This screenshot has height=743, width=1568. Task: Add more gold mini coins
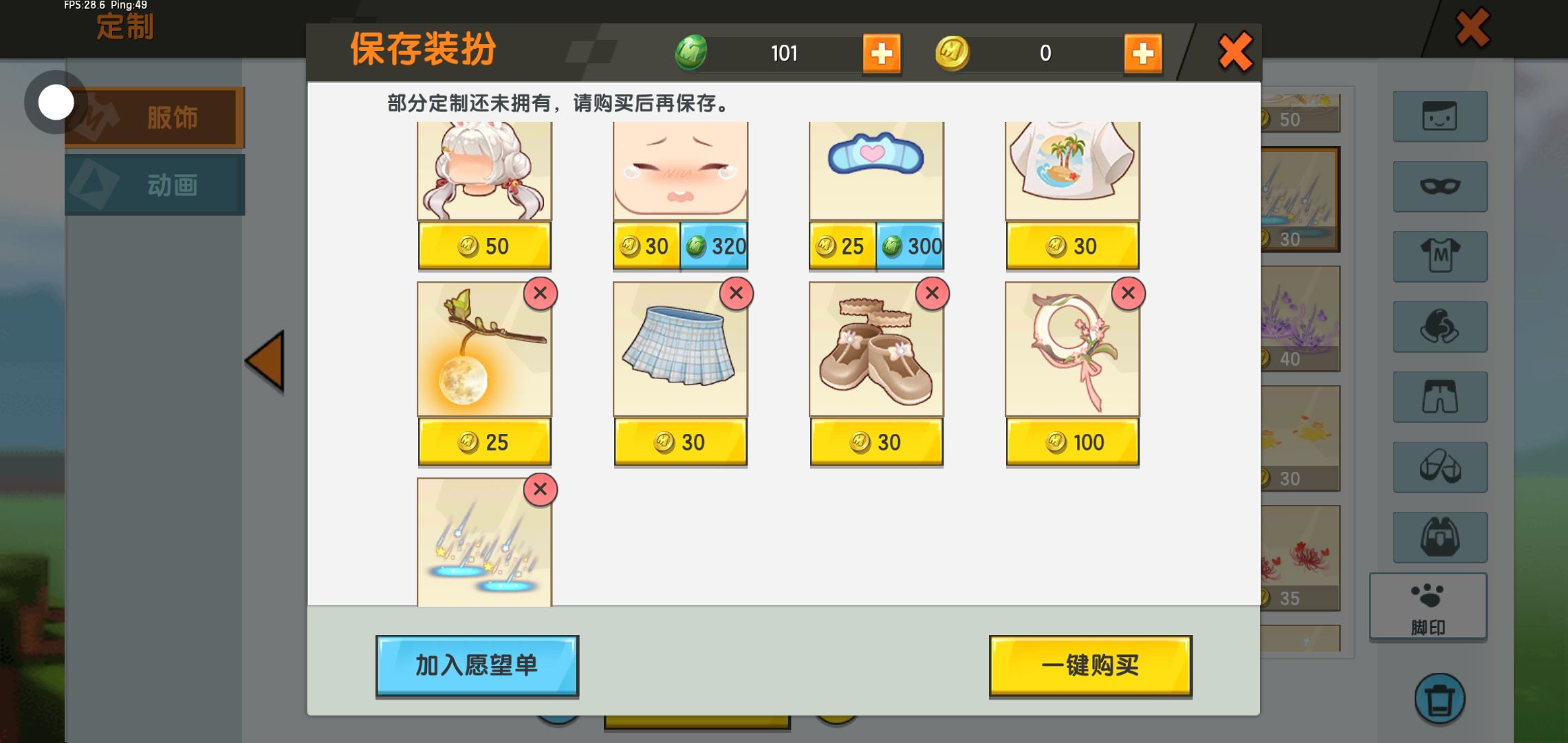[1143, 53]
